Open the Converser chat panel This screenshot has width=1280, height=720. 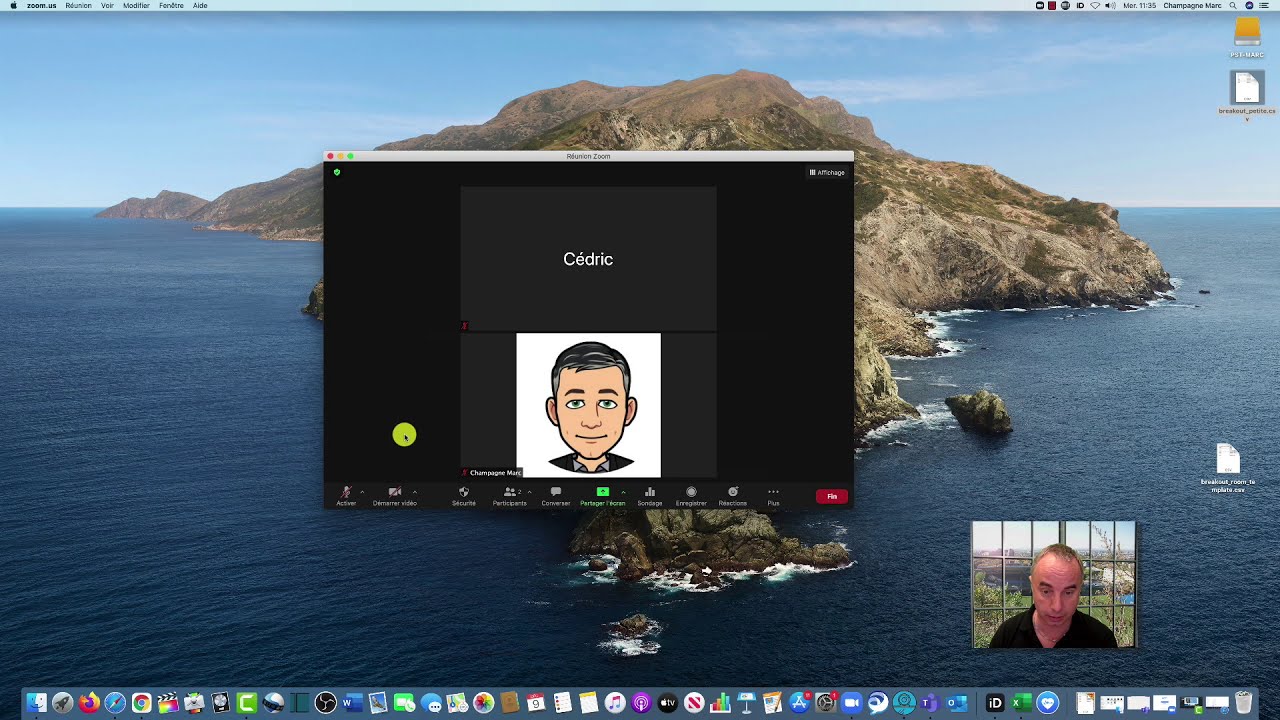pos(556,496)
